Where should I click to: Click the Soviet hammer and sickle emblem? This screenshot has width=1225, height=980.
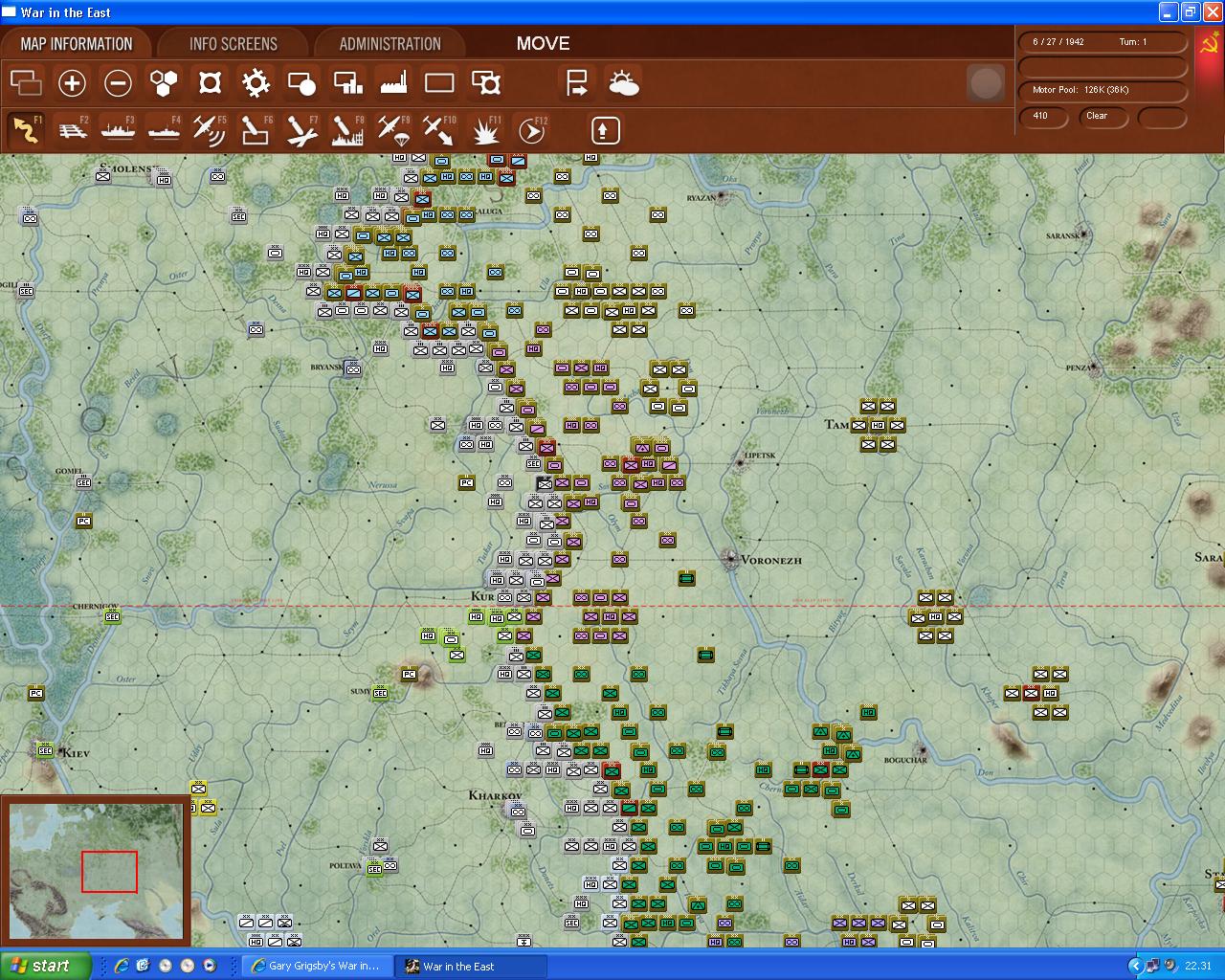pos(1210,44)
